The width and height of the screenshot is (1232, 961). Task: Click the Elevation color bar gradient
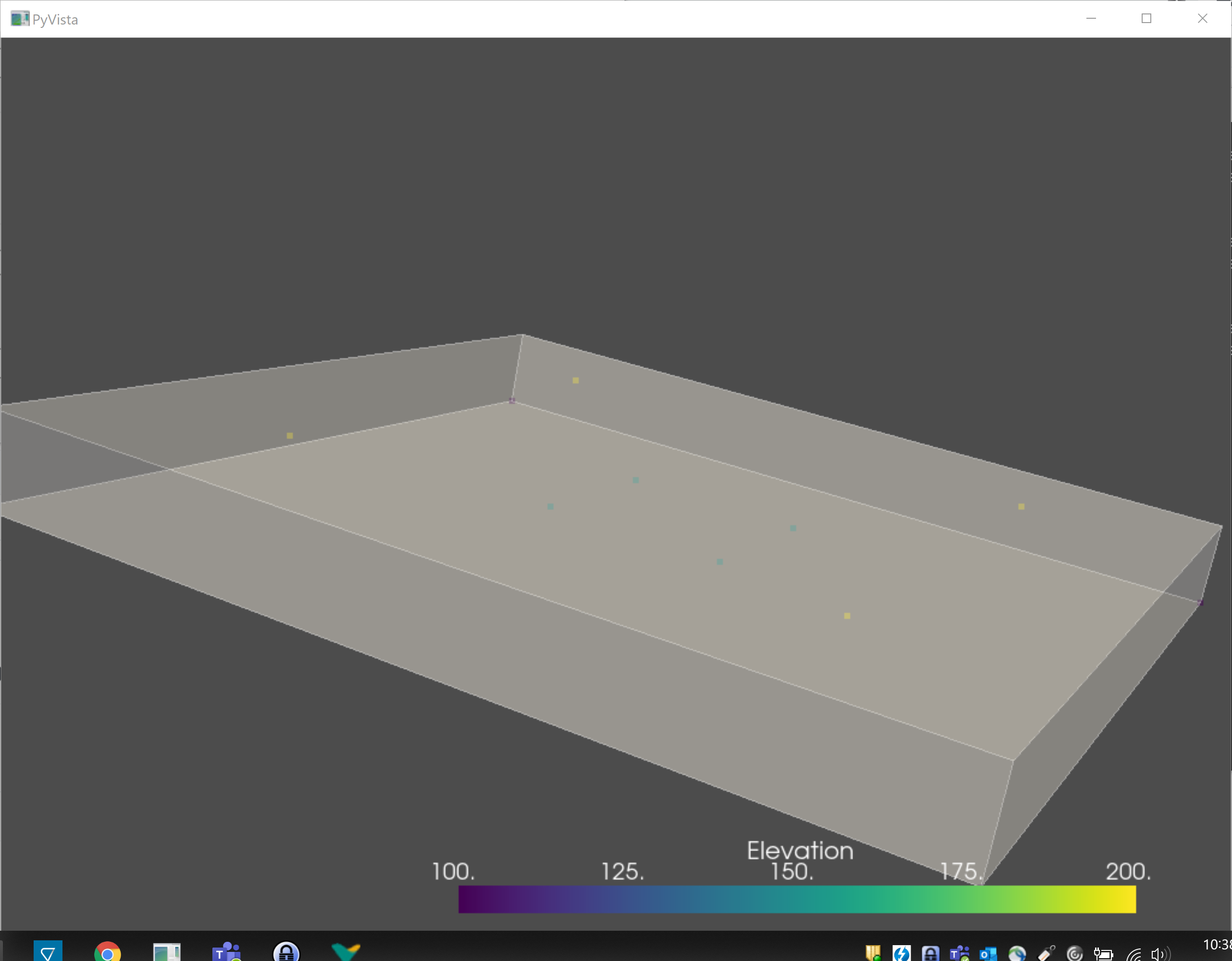[797, 899]
